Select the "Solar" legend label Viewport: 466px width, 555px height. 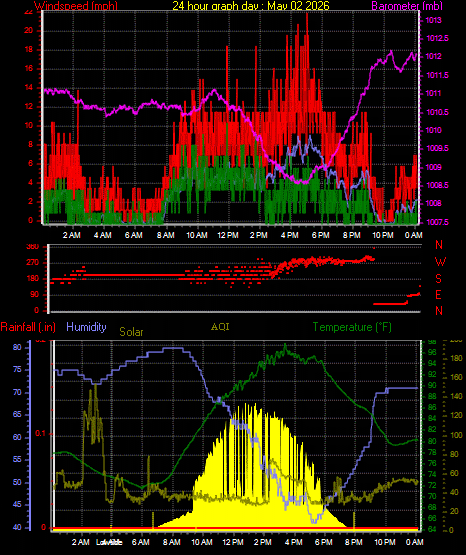(131, 332)
